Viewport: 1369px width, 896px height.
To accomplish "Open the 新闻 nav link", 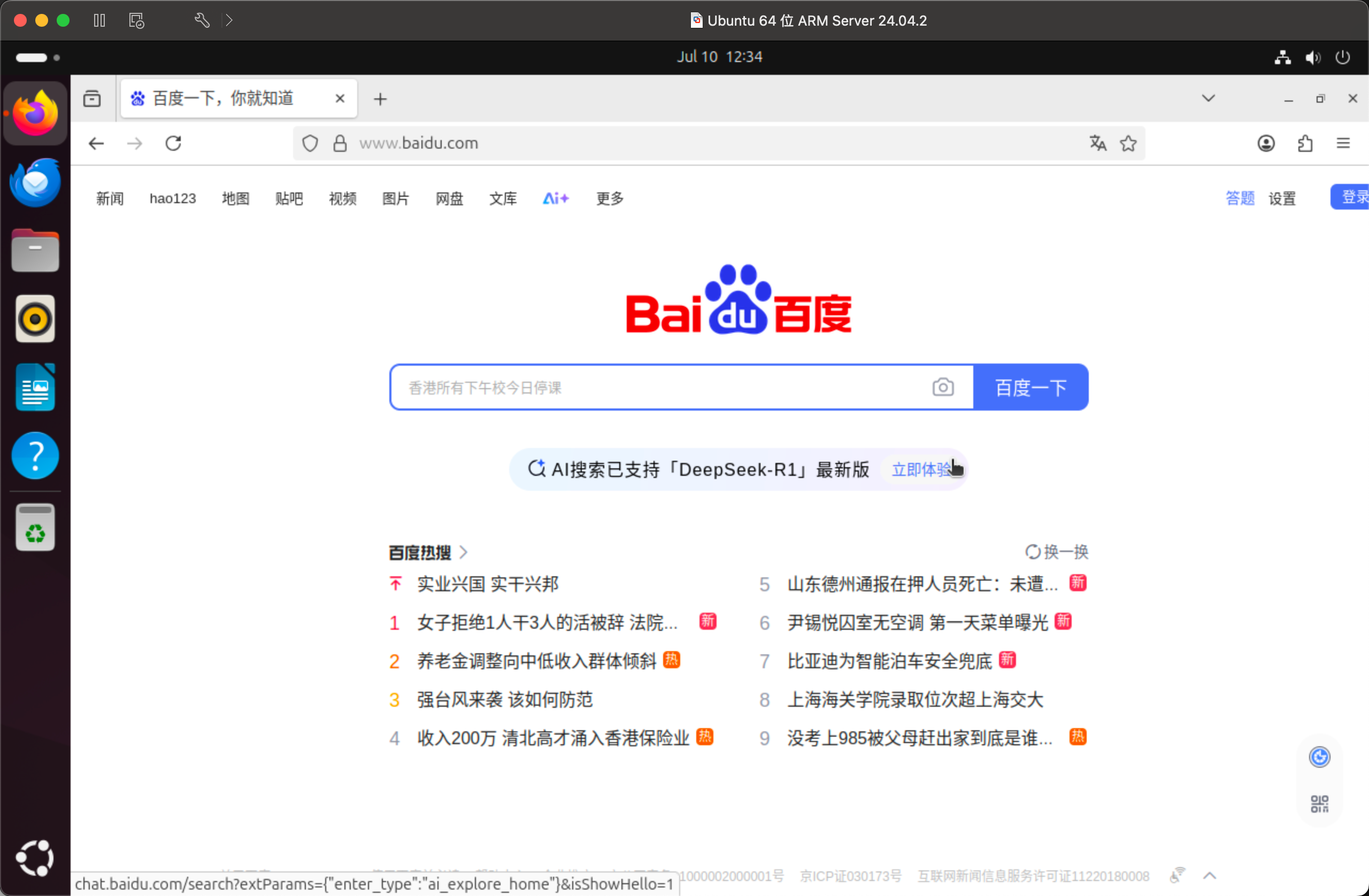I will coord(110,198).
